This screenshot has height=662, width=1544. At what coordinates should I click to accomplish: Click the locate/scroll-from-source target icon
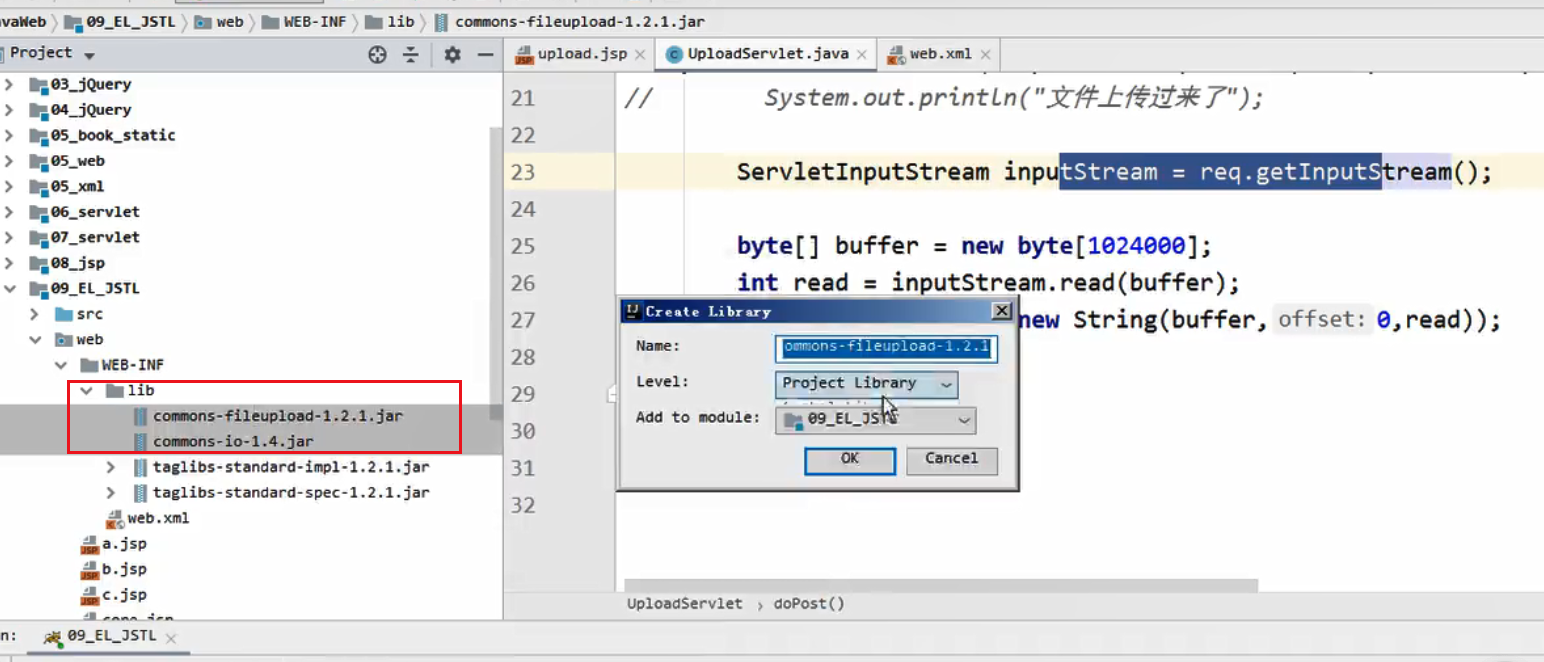point(377,55)
